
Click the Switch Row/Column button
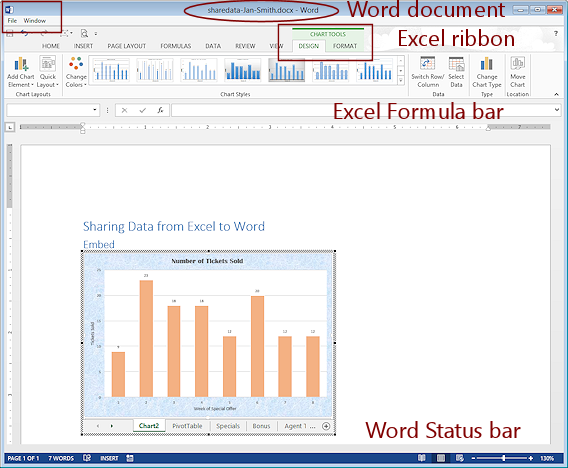428,72
